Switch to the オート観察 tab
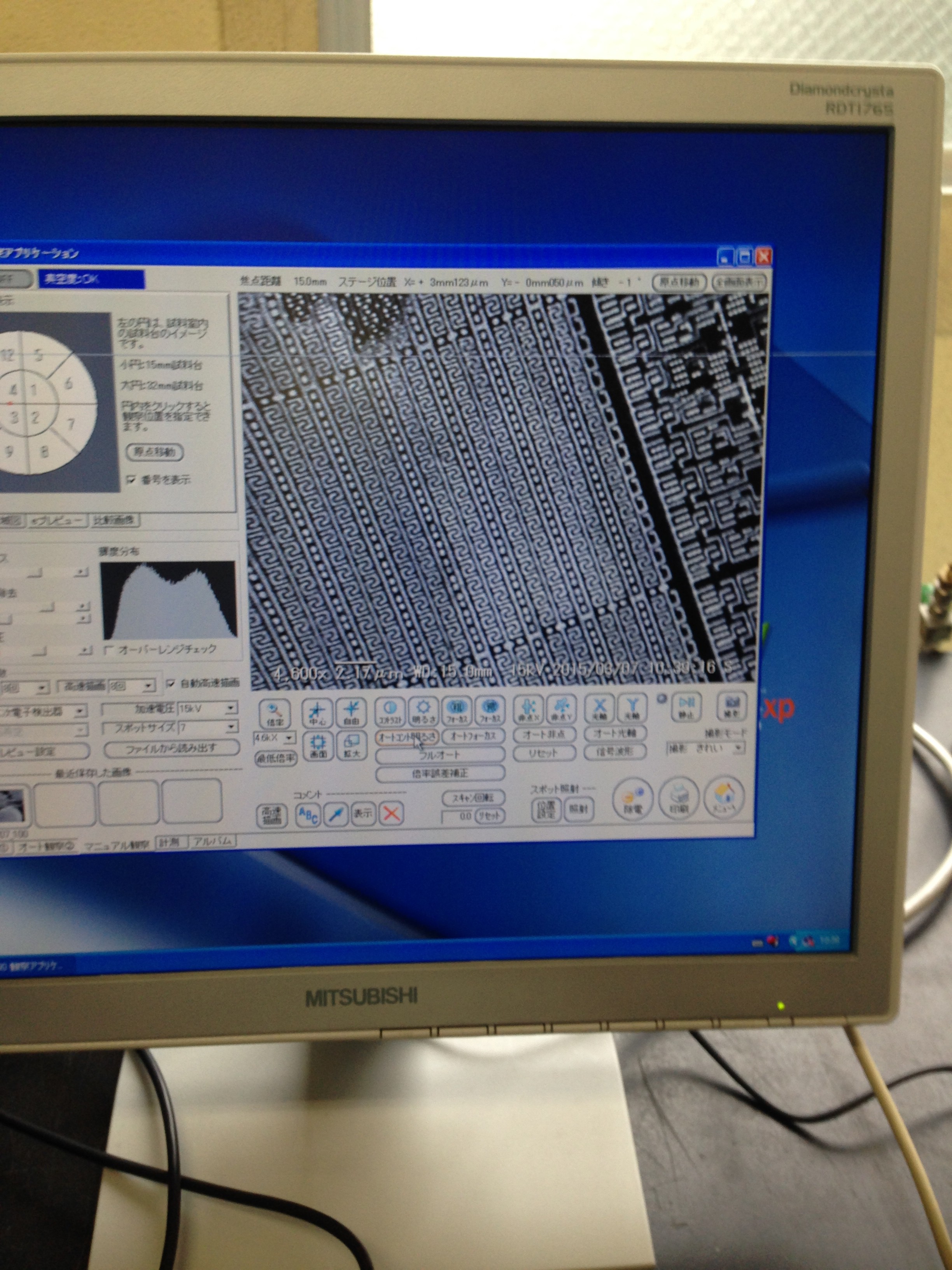Image resolution: width=952 pixels, height=1270 pixels. [x=46, y=846]
